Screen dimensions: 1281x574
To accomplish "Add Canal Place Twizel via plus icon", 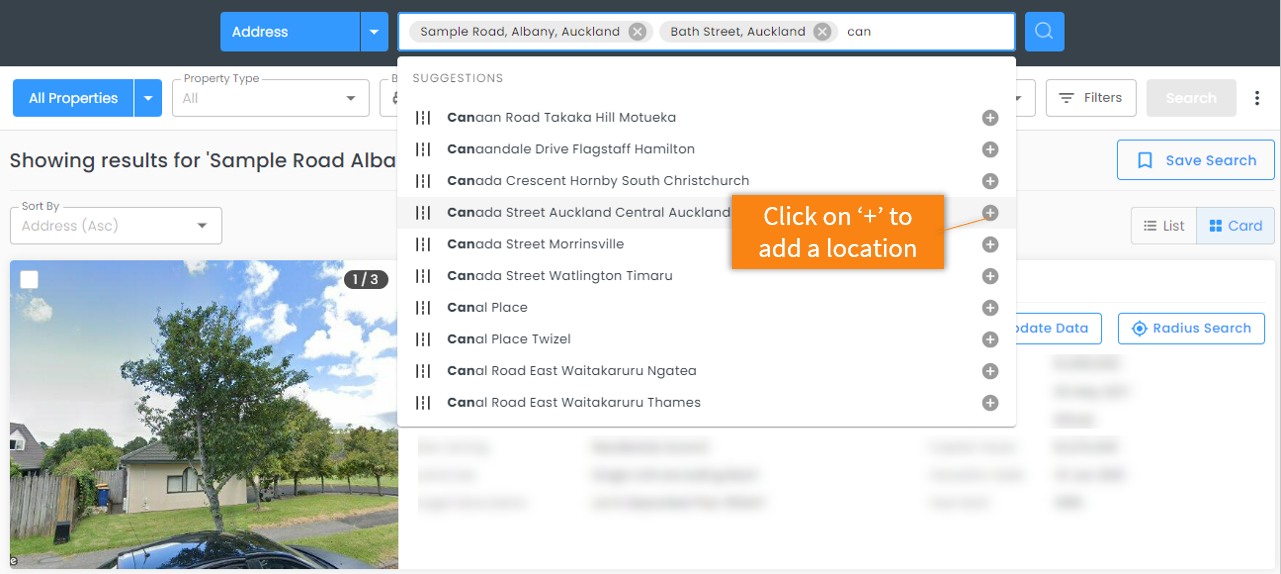I will (990, 340).
